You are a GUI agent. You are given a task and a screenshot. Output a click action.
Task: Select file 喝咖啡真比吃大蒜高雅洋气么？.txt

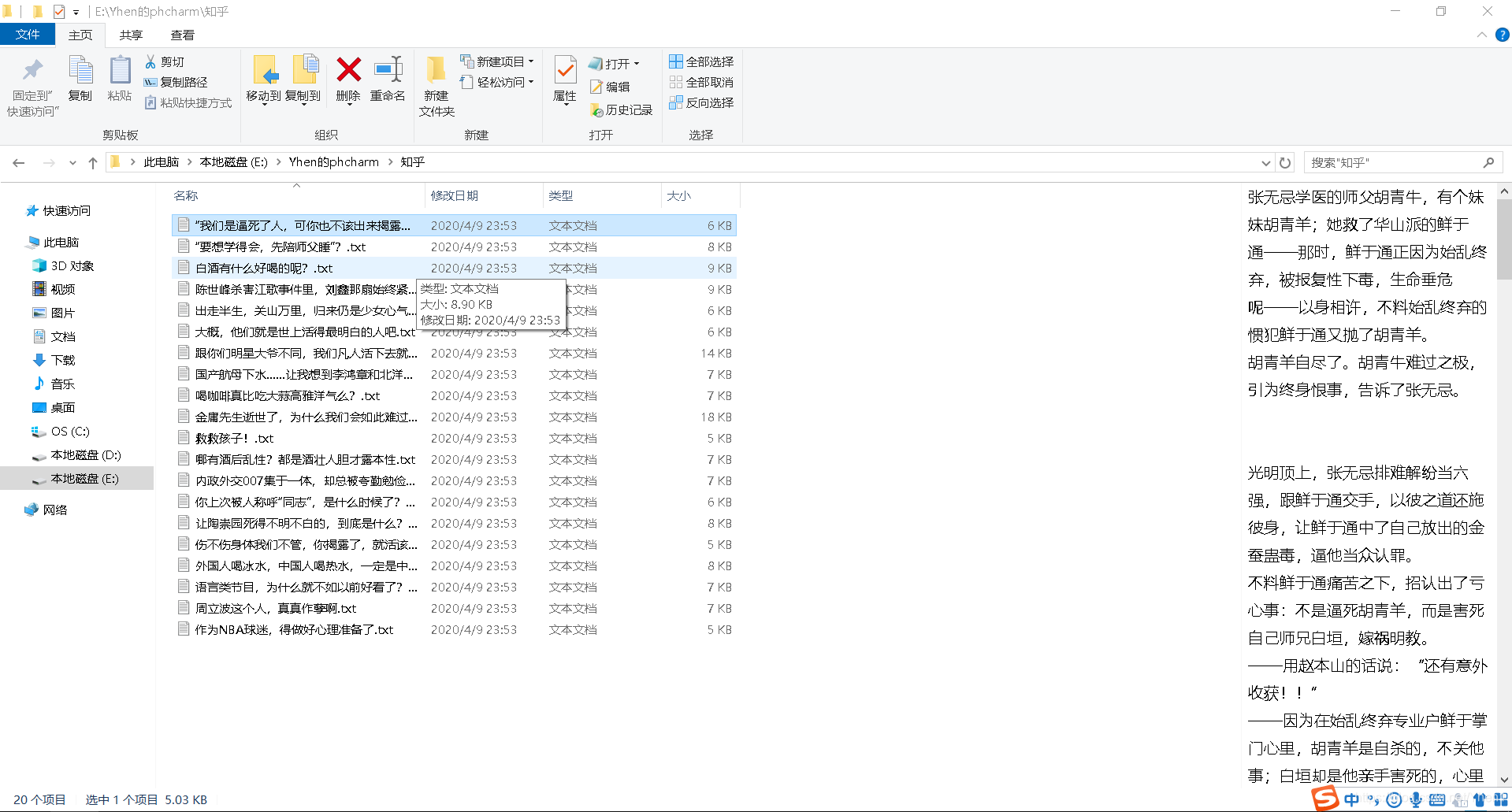pyautogui.click(x=454, y=396)
